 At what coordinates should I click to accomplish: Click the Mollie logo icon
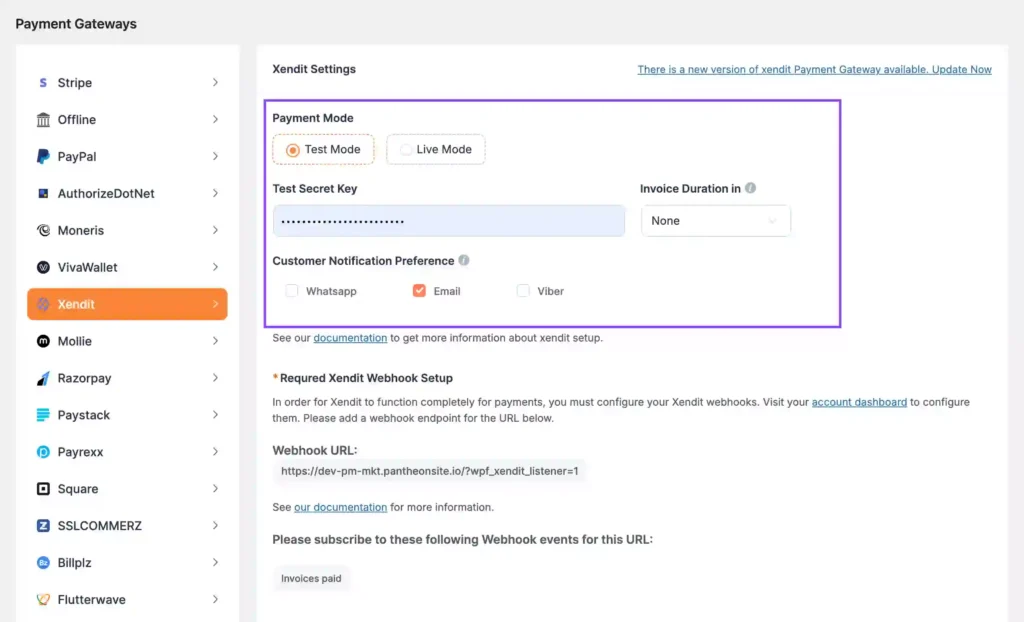tap(43, 341)
